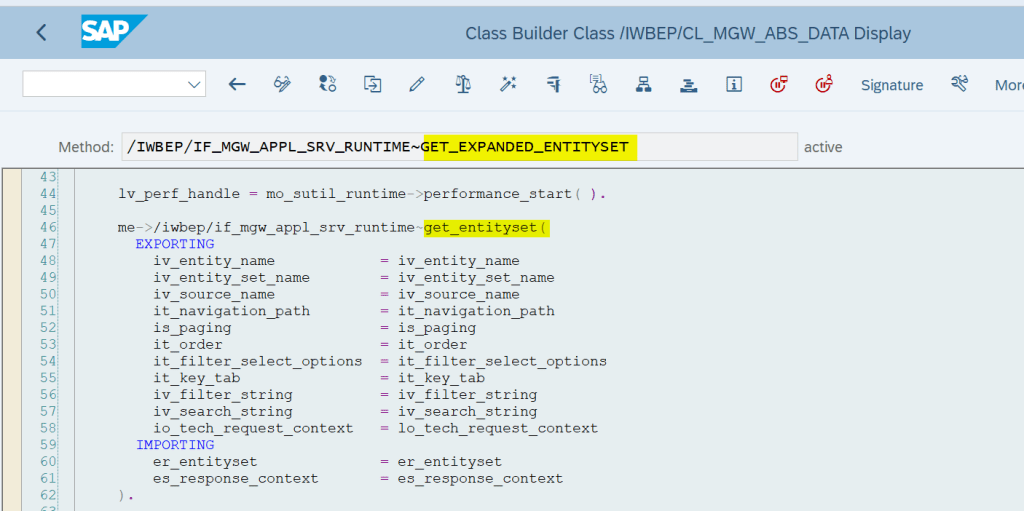Click lo_tech_request_context on line 58
The image size is (1024, 511).
498,429
